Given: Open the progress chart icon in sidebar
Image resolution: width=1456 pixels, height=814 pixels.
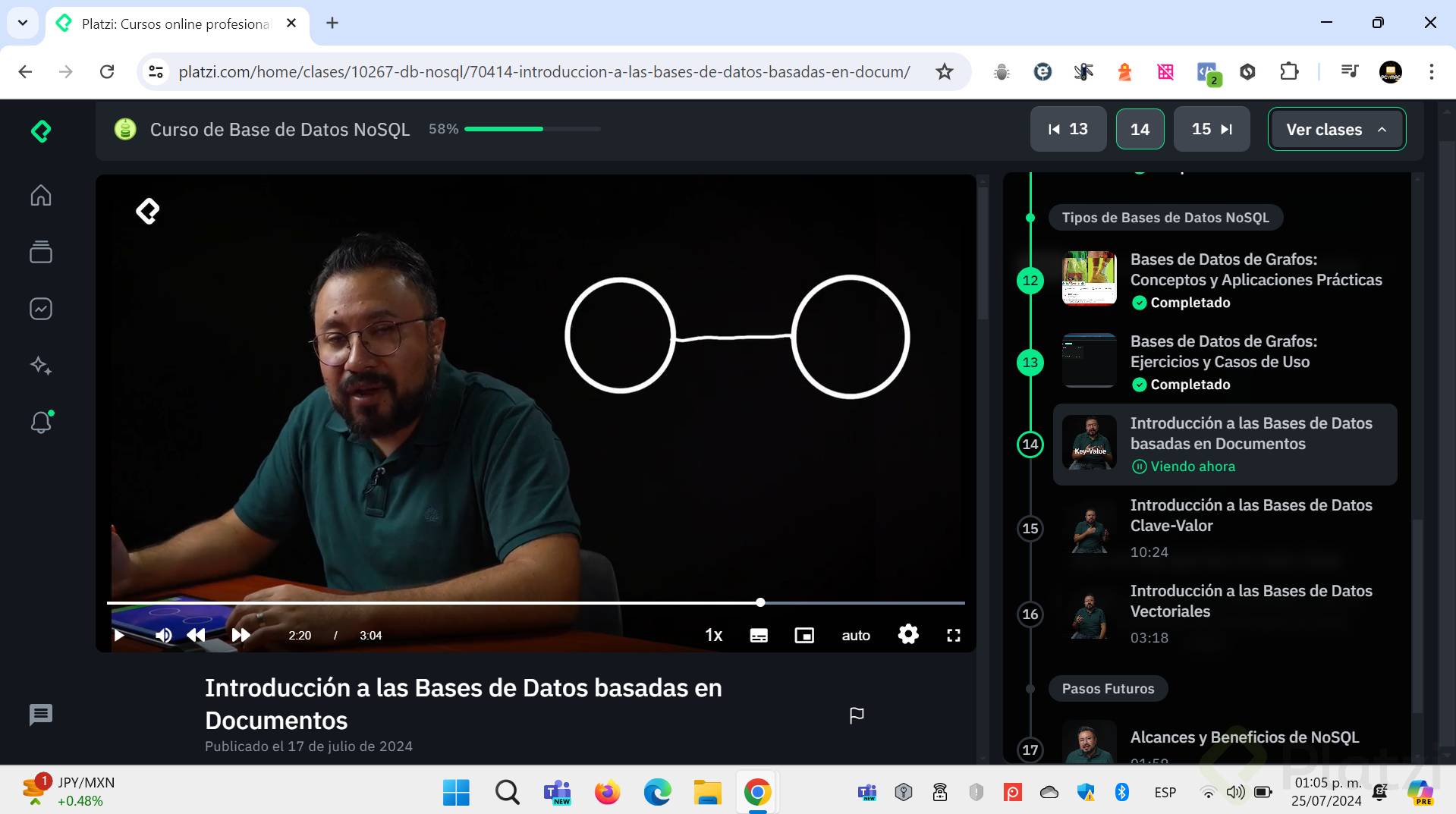Looking at the screenshot, I should (x=41, y=309).
